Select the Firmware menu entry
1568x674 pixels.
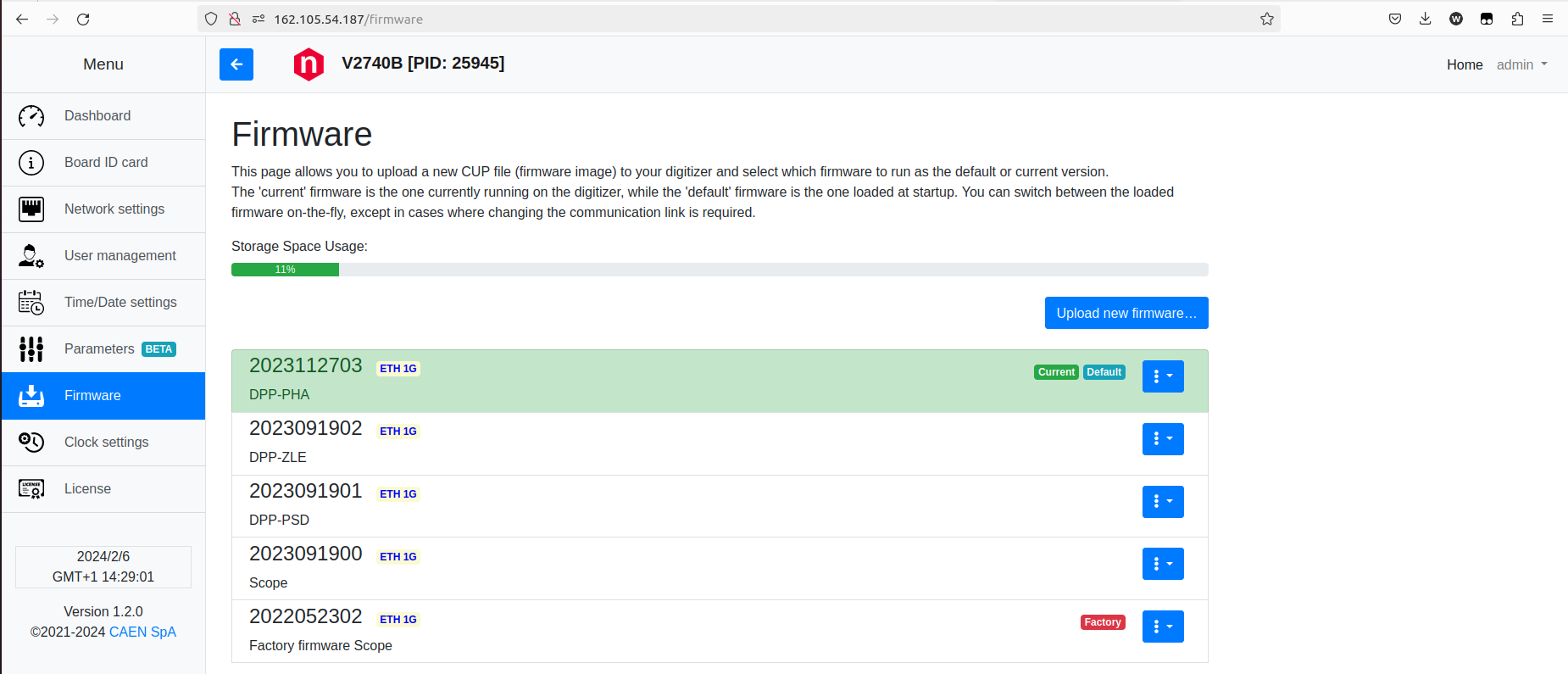click(x=103, y=396)
